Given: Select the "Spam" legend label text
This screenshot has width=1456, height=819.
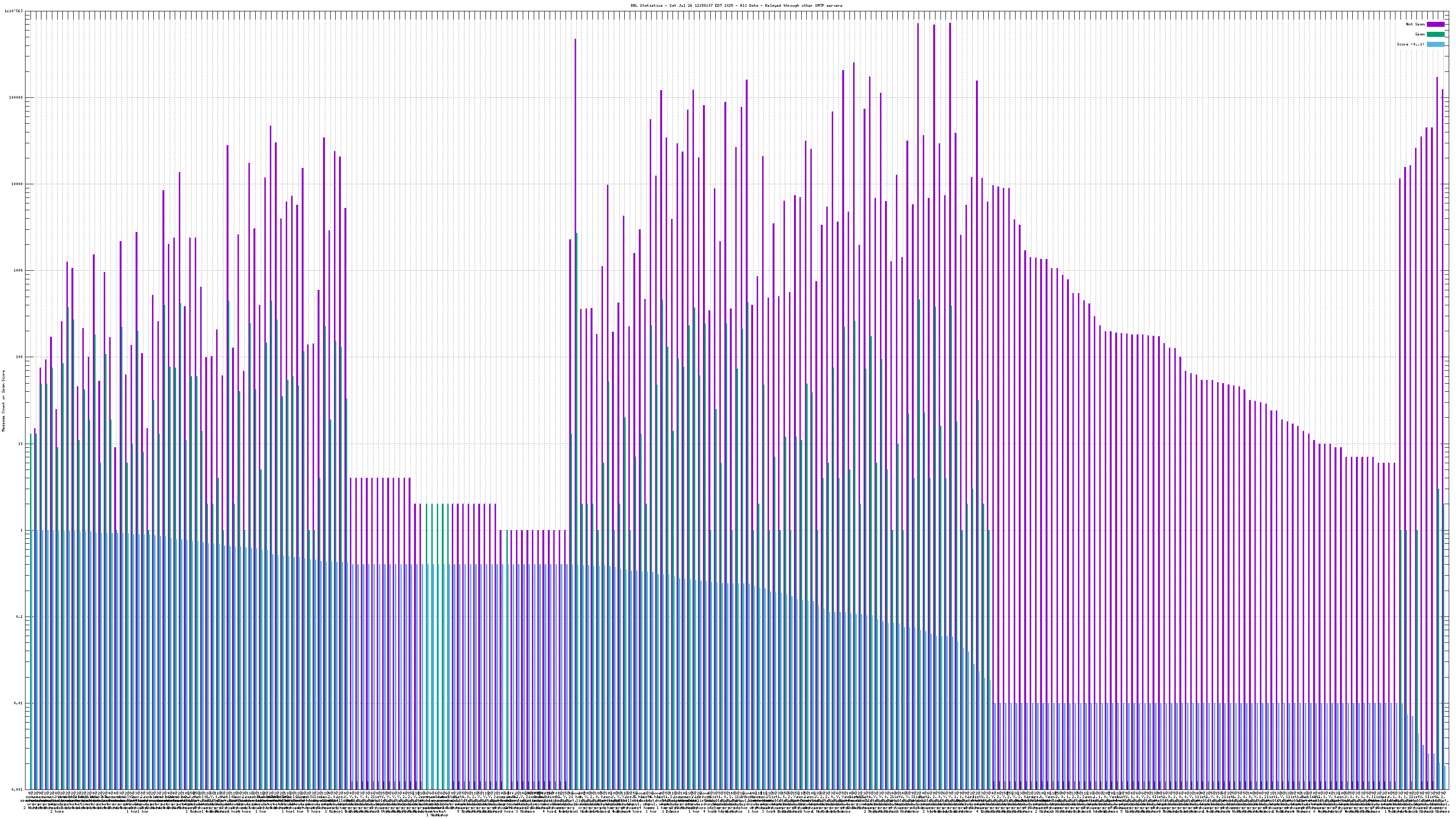Looking at the screenshot, I should pos(1420,35).
